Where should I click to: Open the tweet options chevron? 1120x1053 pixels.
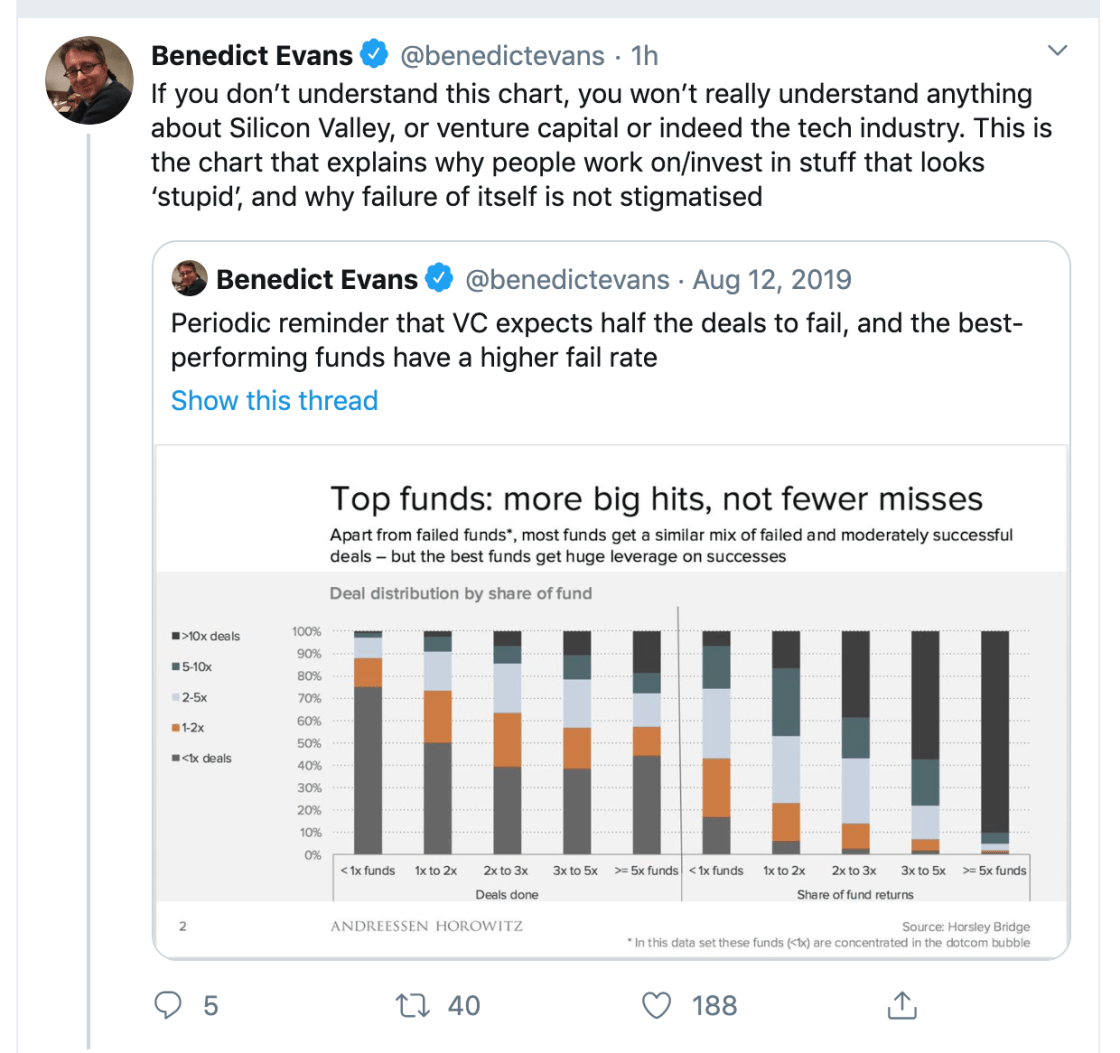click(x=1058, y=49)
